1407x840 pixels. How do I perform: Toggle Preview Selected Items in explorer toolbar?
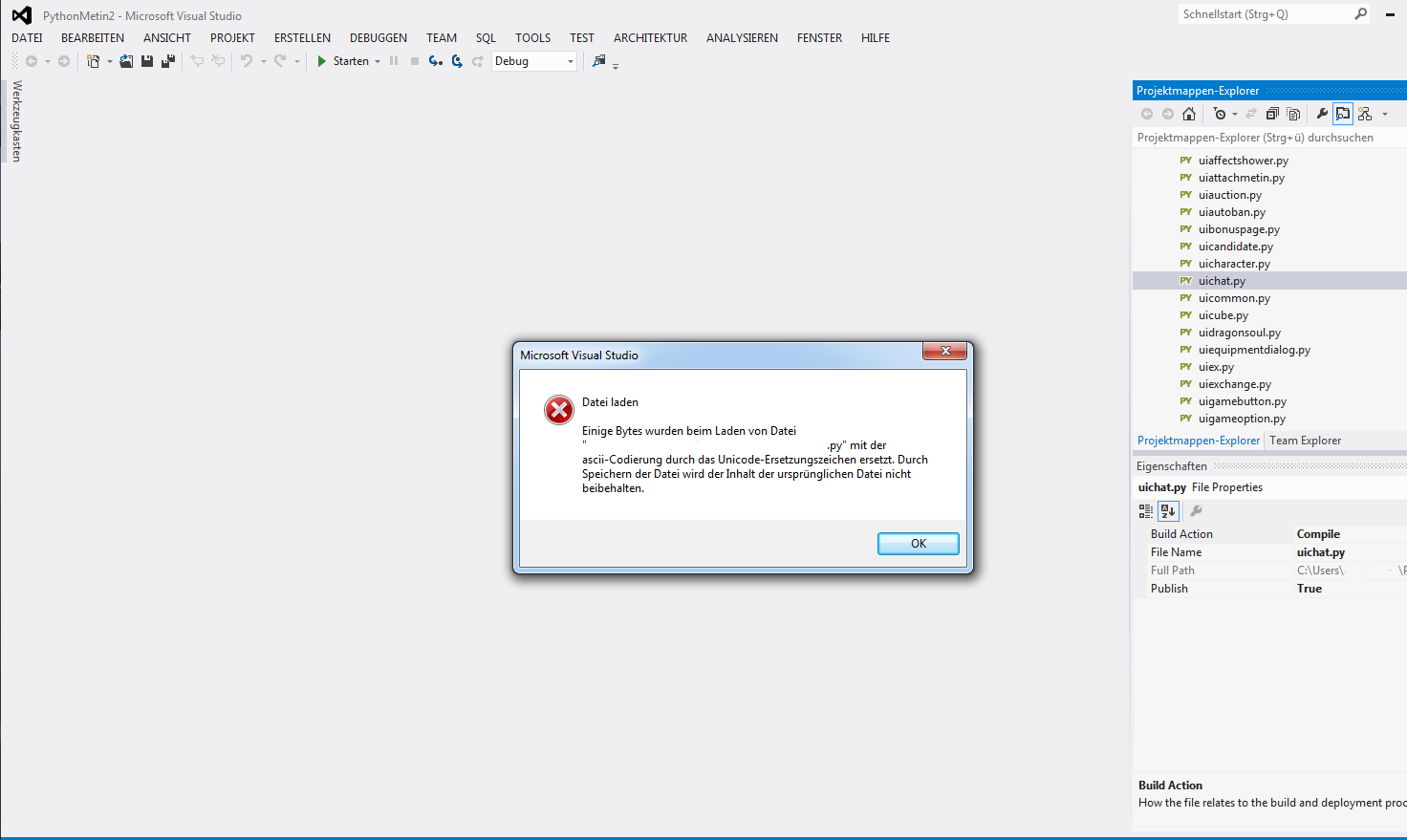1343,114
